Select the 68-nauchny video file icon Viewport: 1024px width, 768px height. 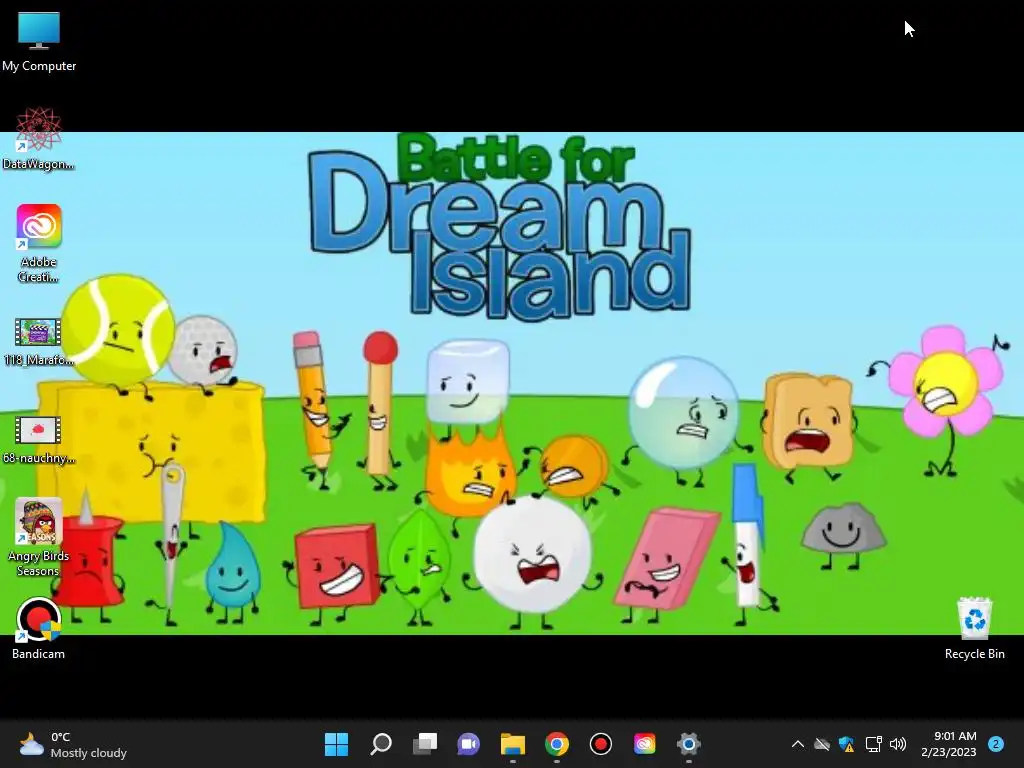[x=39, y=440]
